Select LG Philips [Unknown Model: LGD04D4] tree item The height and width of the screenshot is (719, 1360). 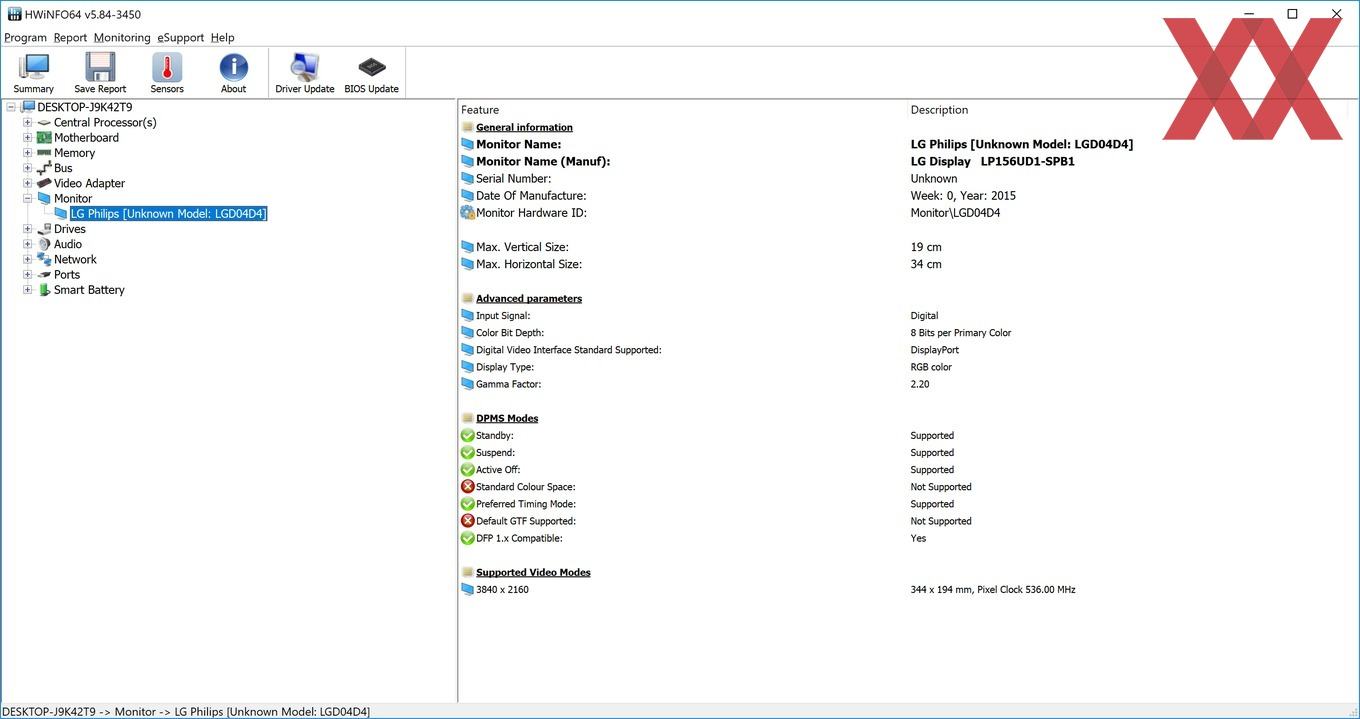pos(168,214)
